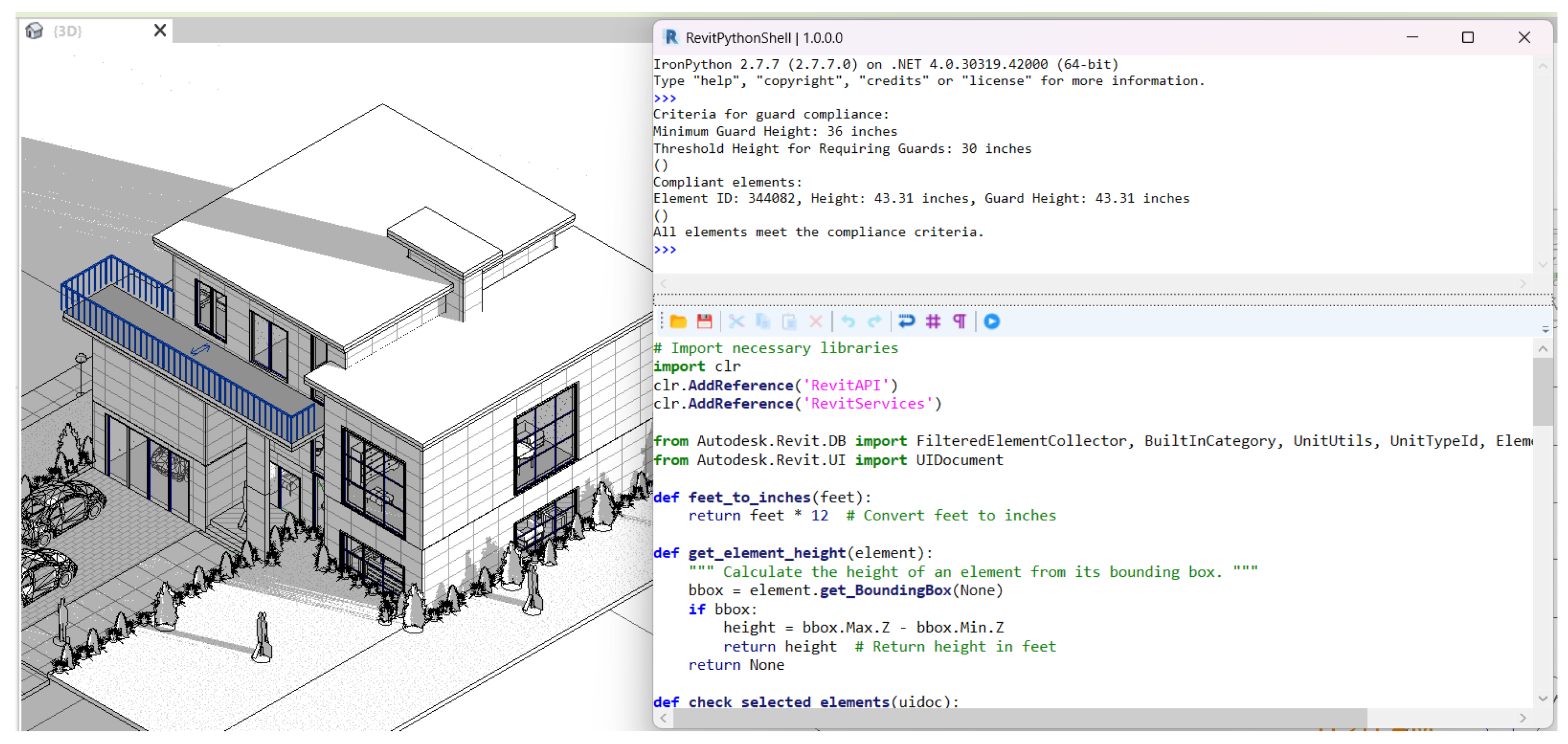Save the script using the floppy disk icon

click(705, 321)
